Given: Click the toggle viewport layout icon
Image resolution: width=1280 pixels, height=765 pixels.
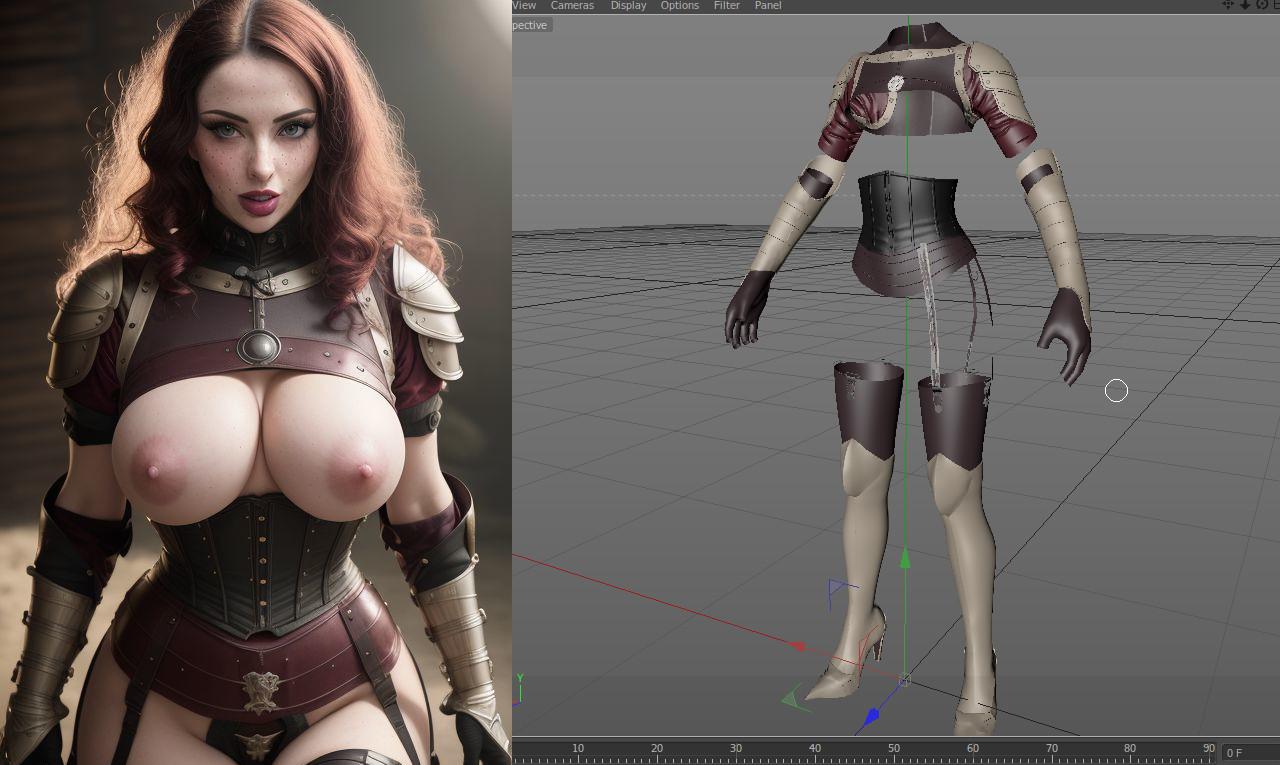Looking at the screenshot, I should coord(1276,5).
